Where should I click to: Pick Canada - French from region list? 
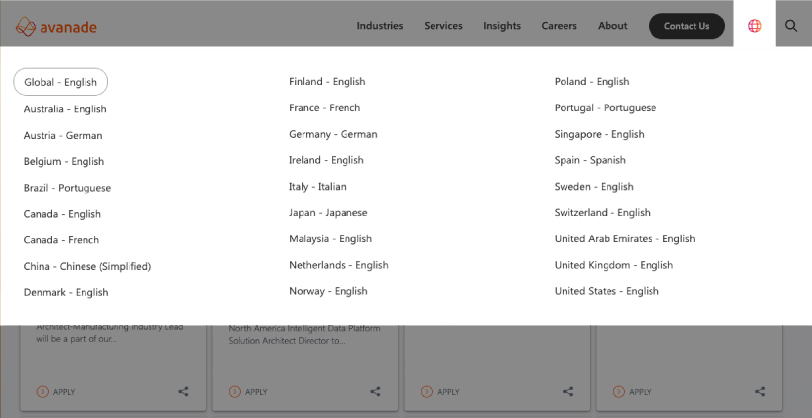[x=61, y=240]
